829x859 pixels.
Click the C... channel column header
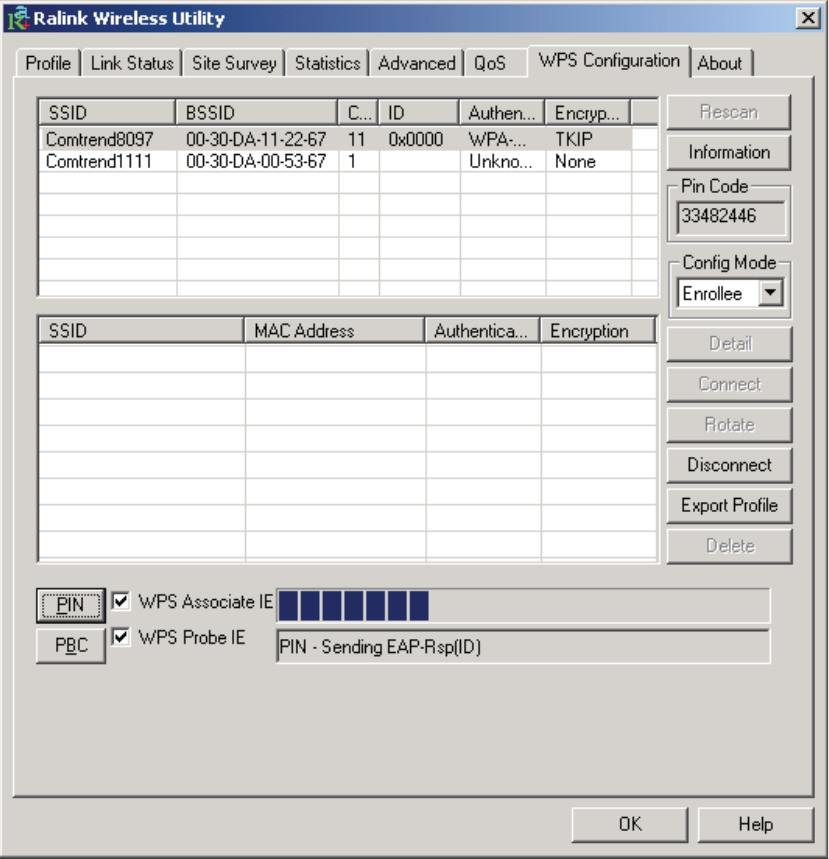(x=358, y=112)
